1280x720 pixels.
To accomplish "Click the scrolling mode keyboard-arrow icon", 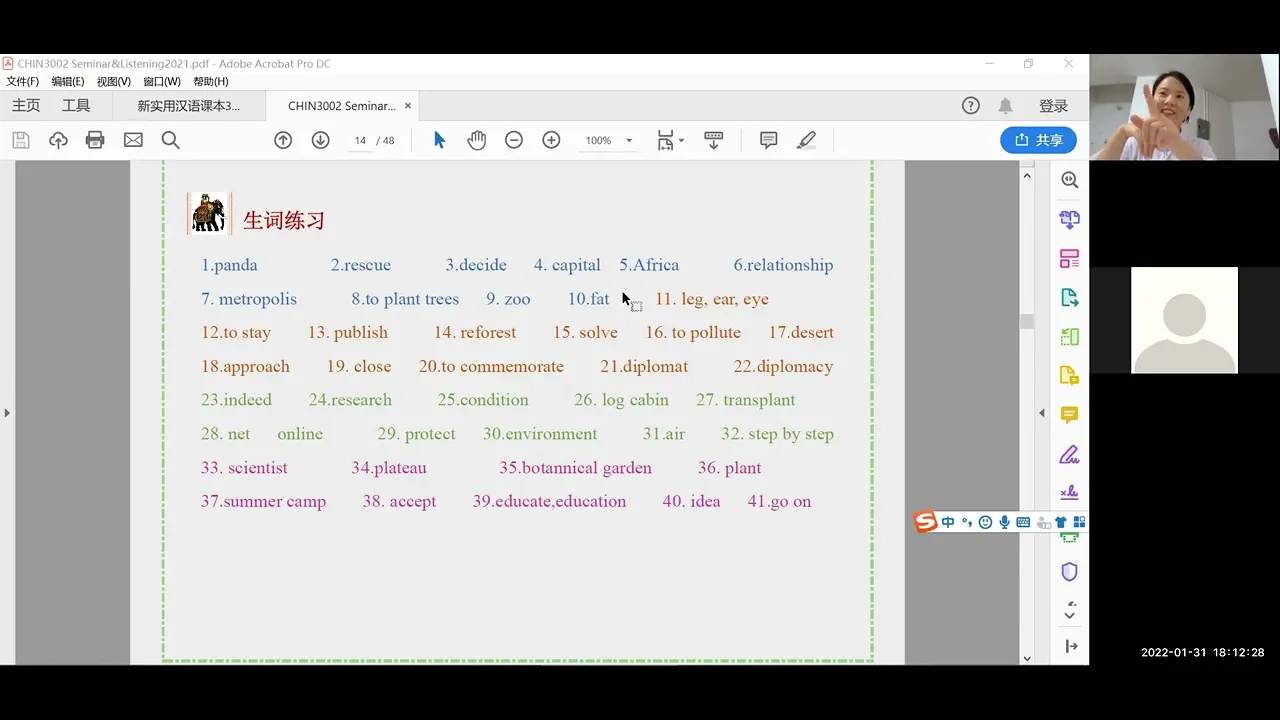I will pos(714,140).
